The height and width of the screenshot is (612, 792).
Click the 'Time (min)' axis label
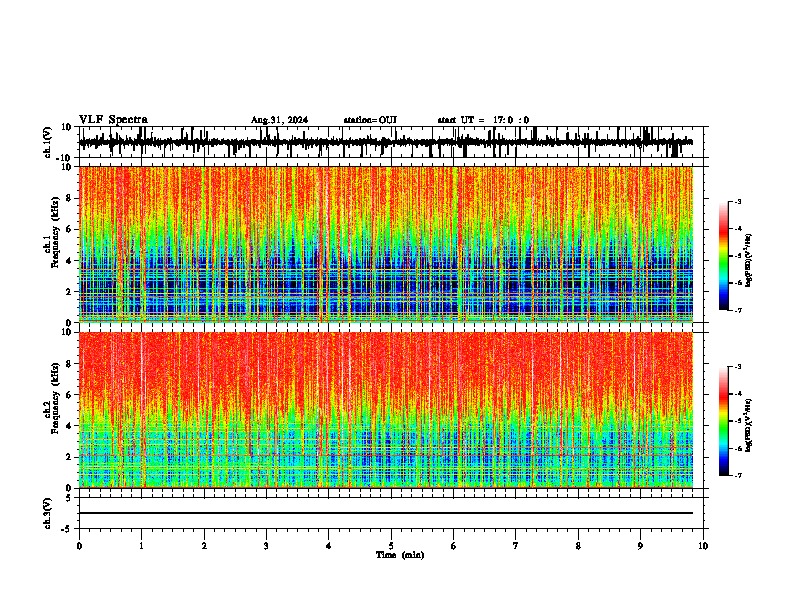pyautogui.click(x=400, y=555)
